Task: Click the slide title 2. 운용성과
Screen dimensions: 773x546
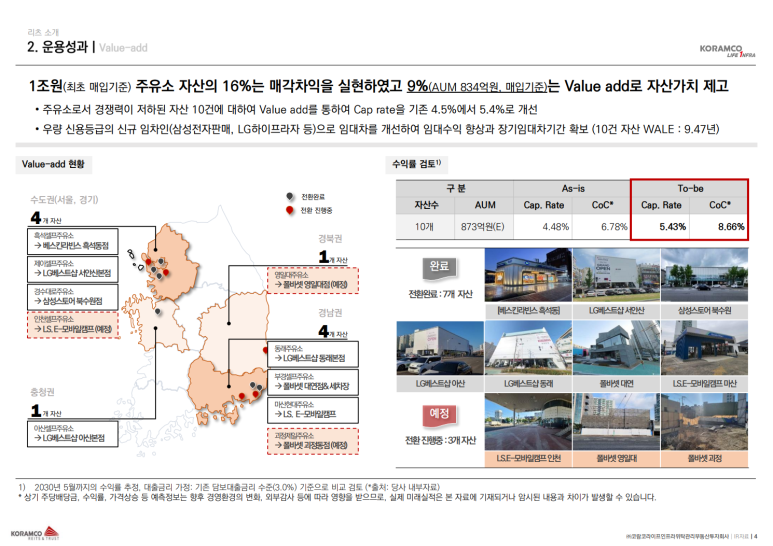Action: [58, 47]
